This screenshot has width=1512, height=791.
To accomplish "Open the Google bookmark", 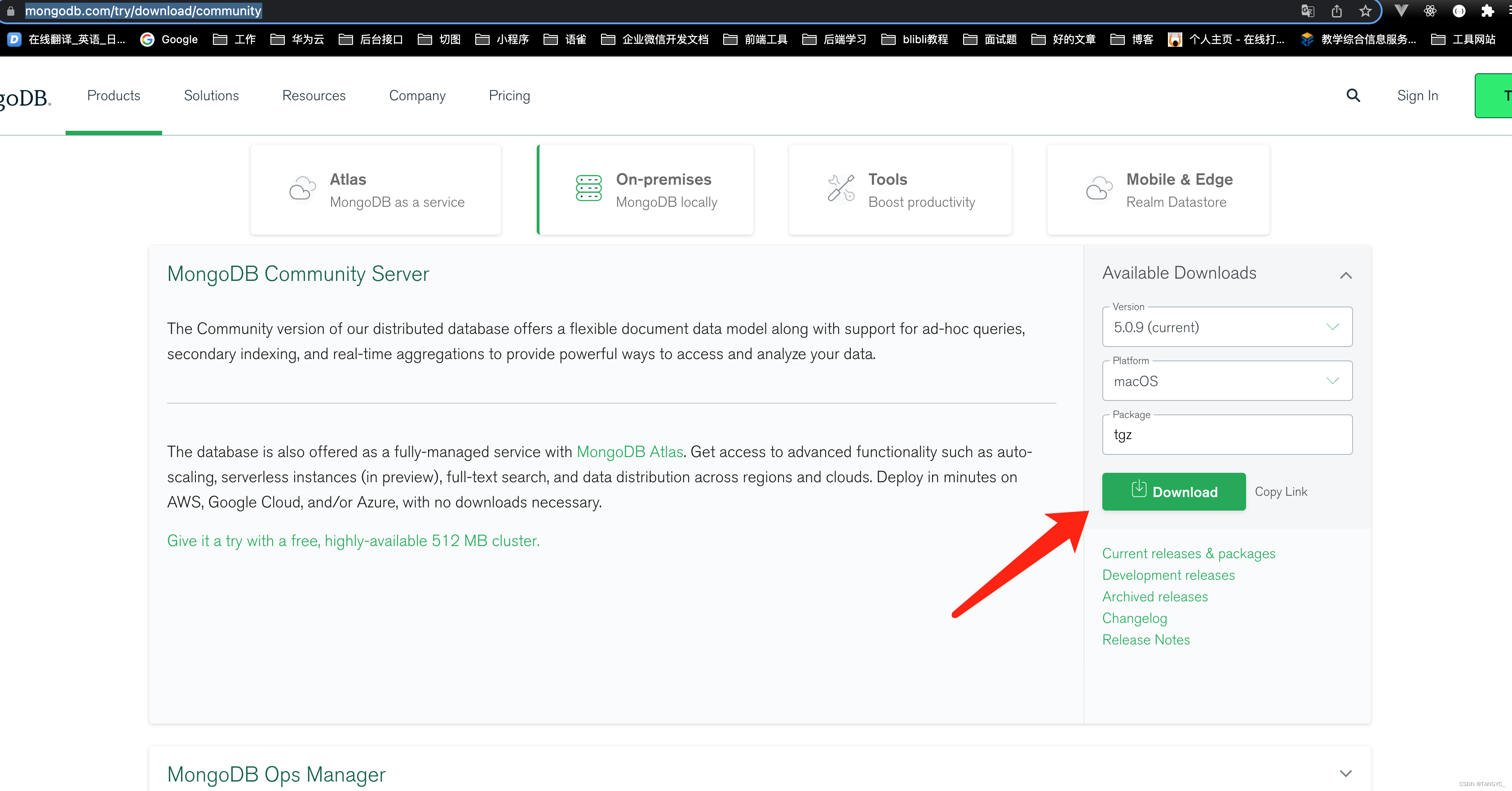I will tap(169, 40).
